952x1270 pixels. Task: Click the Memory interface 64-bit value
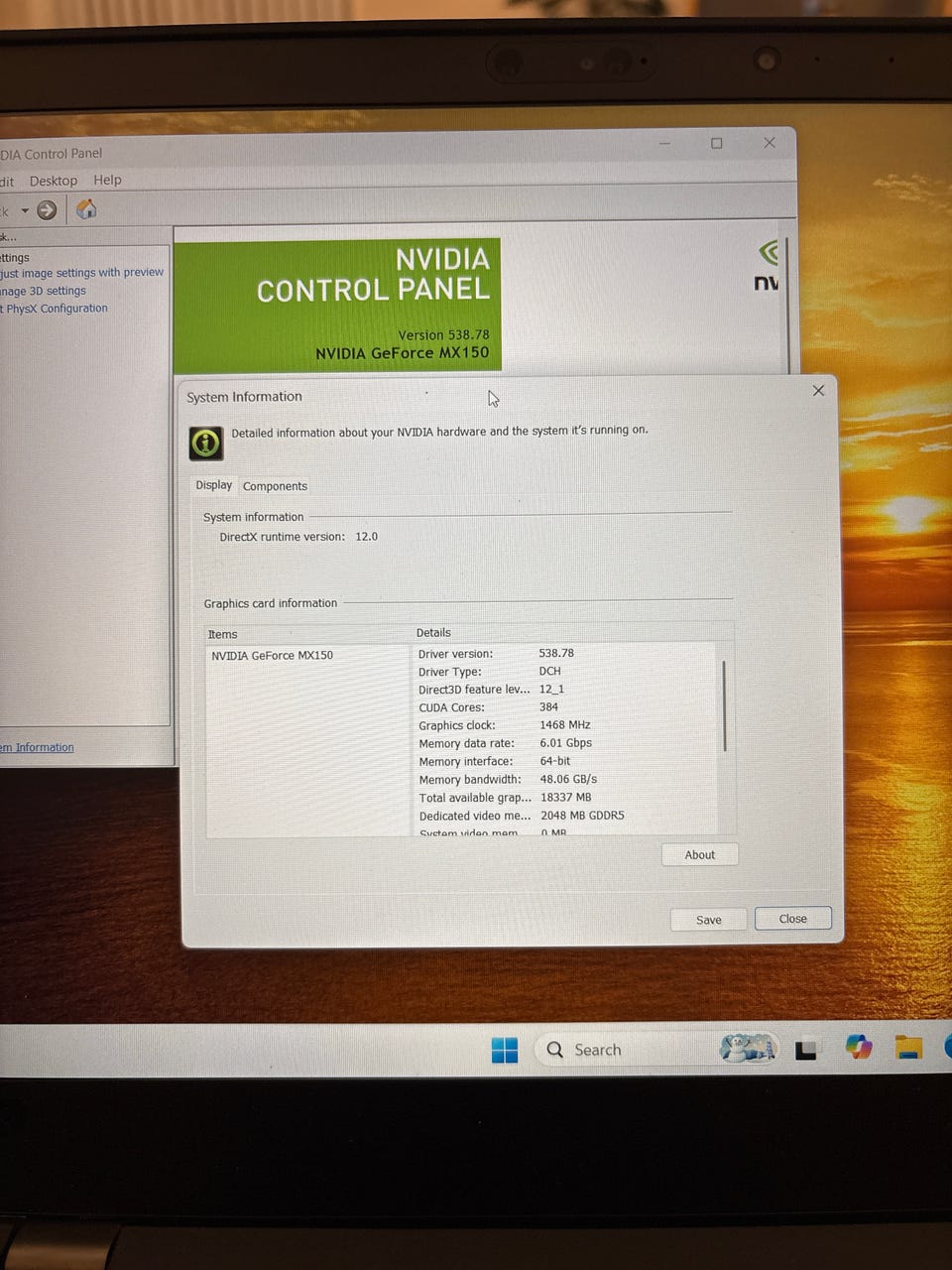pos(554,761)
